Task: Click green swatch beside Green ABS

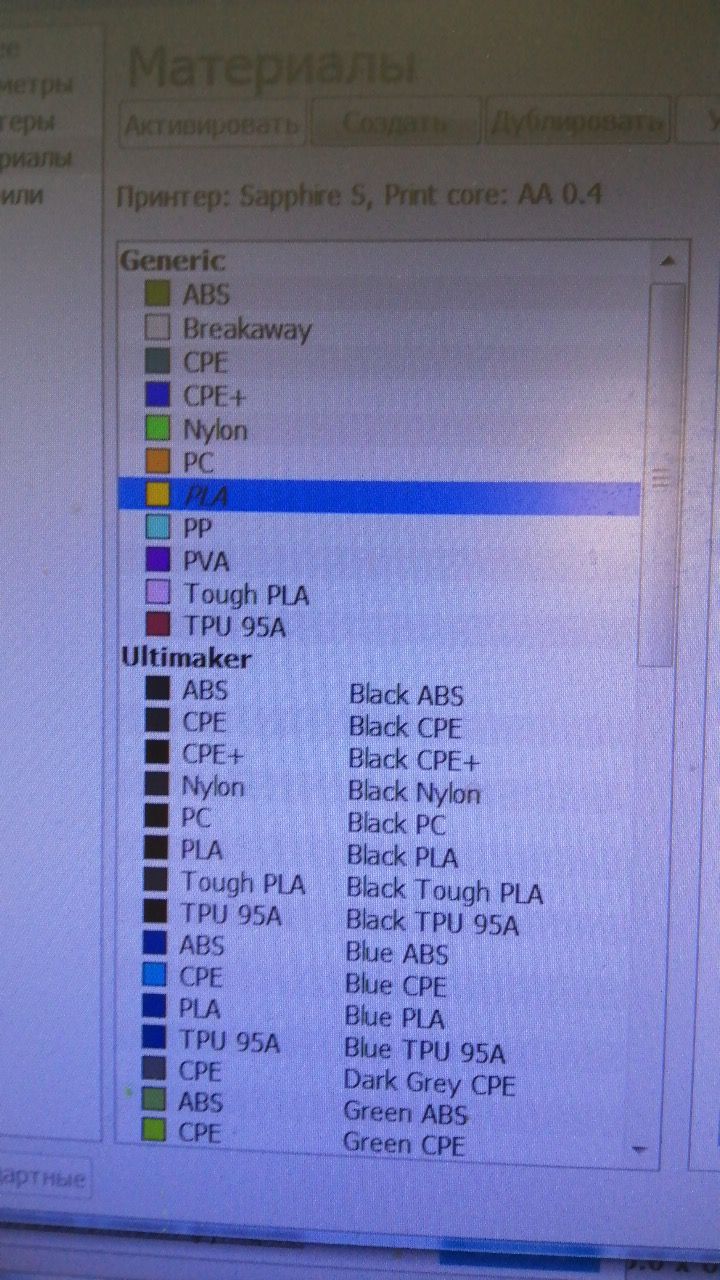Action: 153,1101
